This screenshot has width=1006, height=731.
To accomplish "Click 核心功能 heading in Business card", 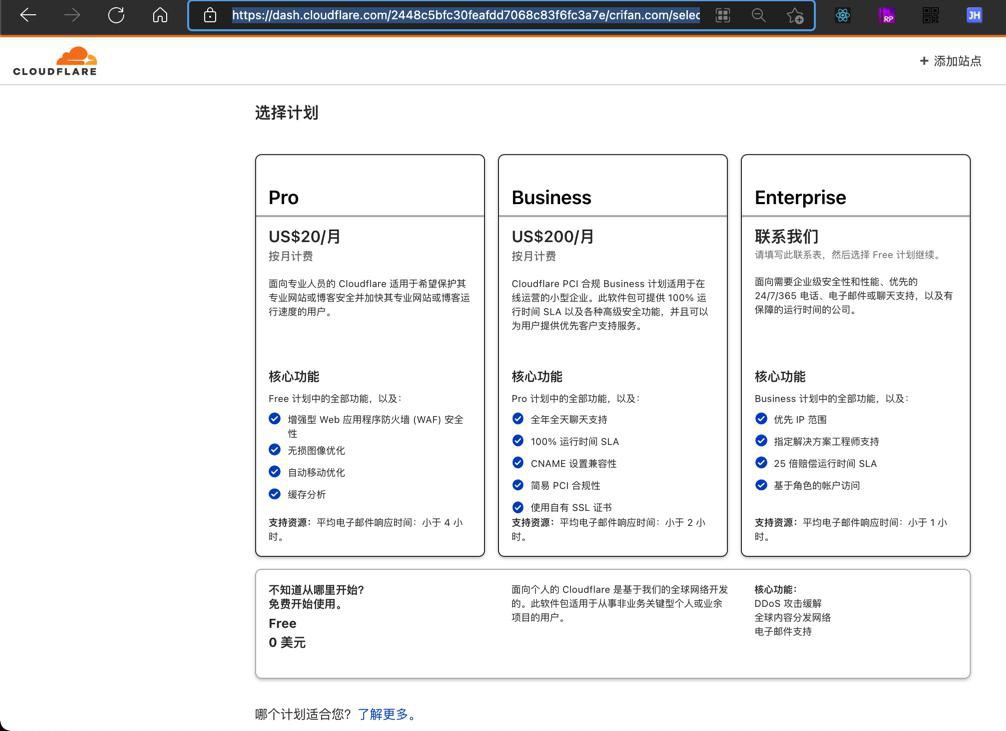I will (537, 377).
